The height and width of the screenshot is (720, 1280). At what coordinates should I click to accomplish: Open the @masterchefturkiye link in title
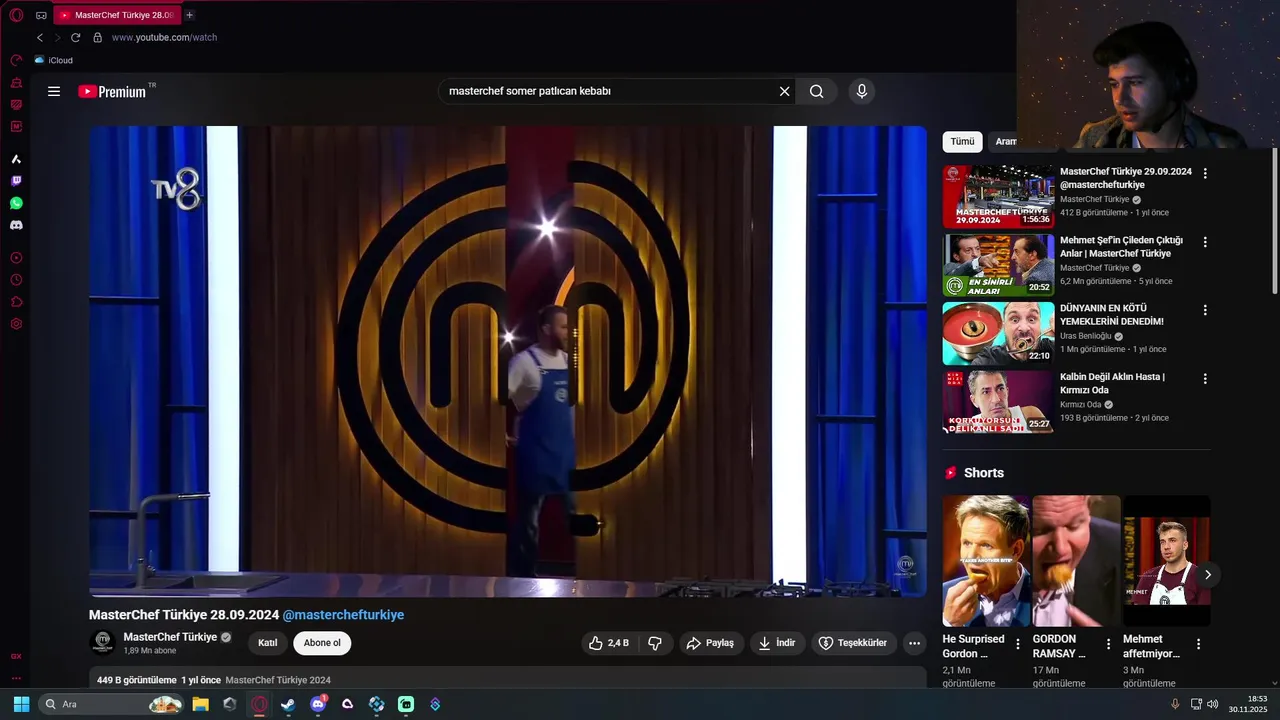343,615
